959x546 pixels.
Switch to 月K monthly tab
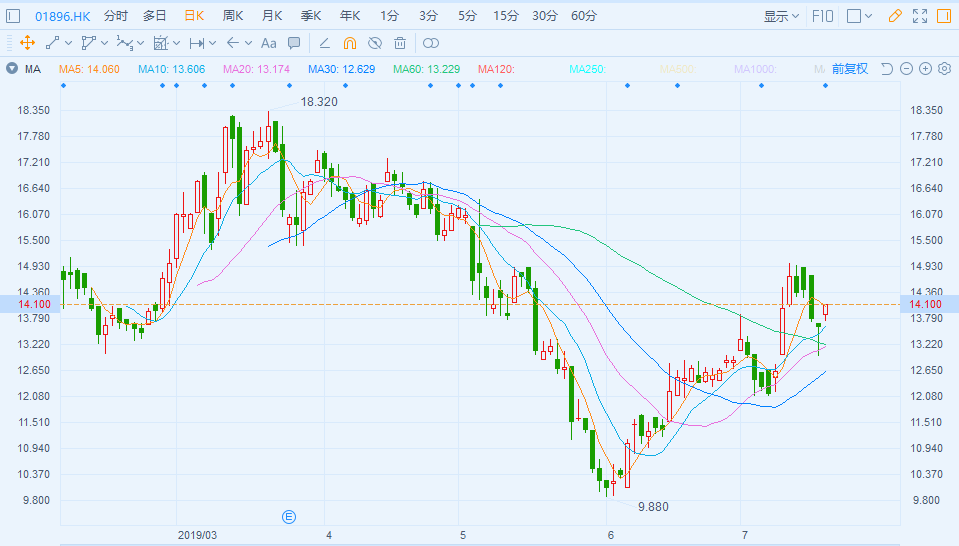tap(272, 16)
